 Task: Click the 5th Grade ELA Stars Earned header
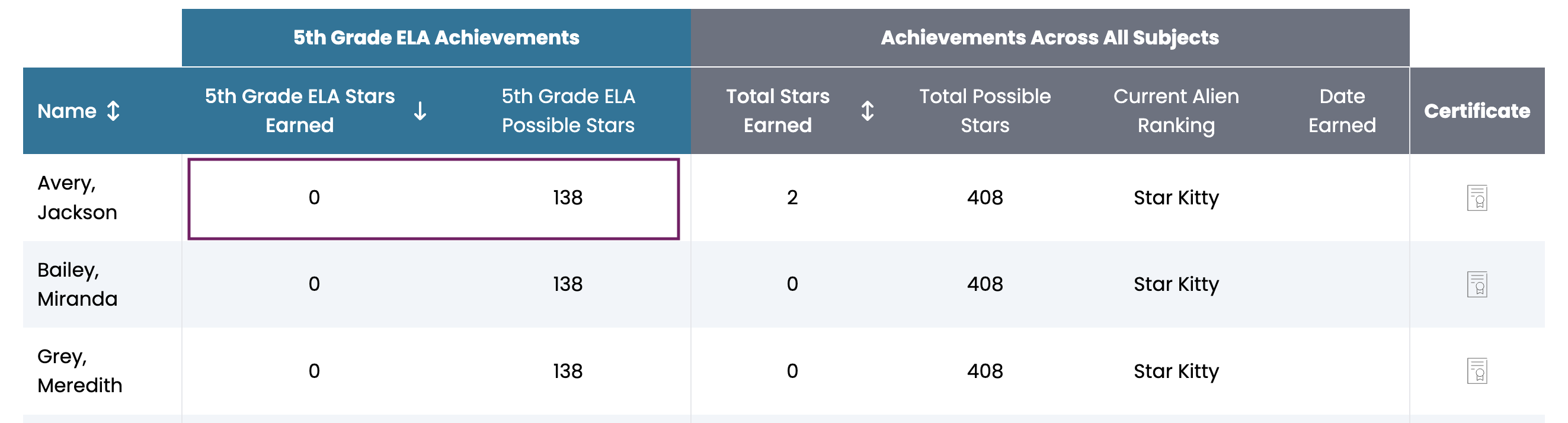tap(299, 111)
